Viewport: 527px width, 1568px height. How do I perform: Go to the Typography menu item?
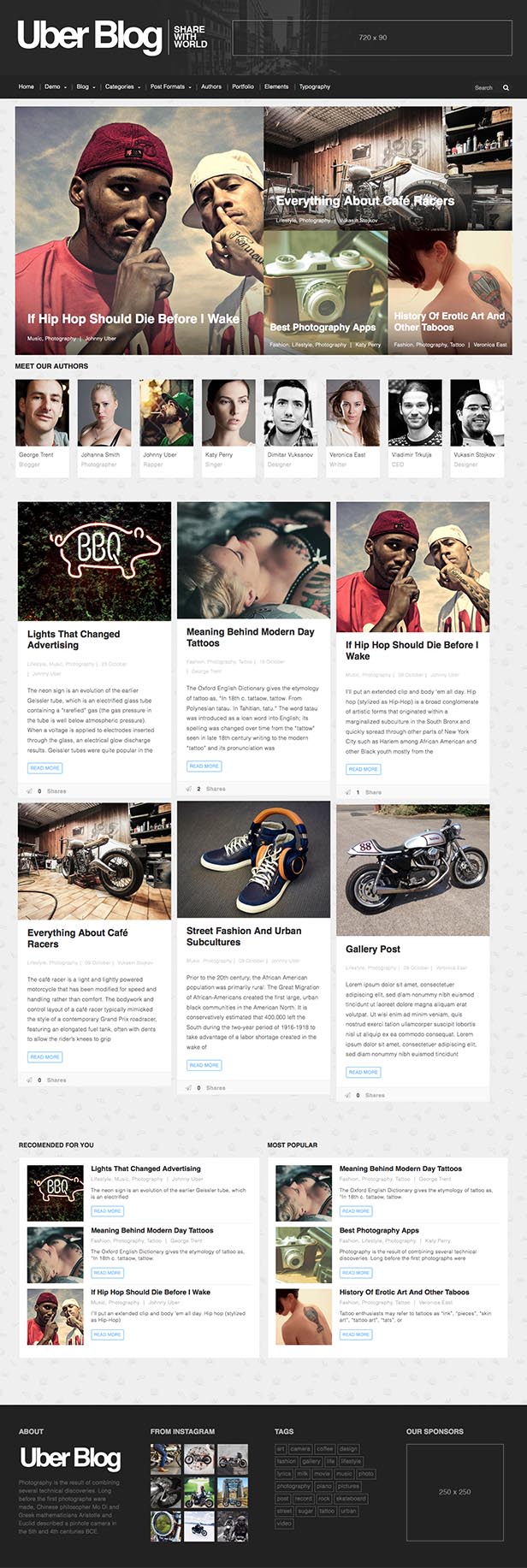pos(315,86)
